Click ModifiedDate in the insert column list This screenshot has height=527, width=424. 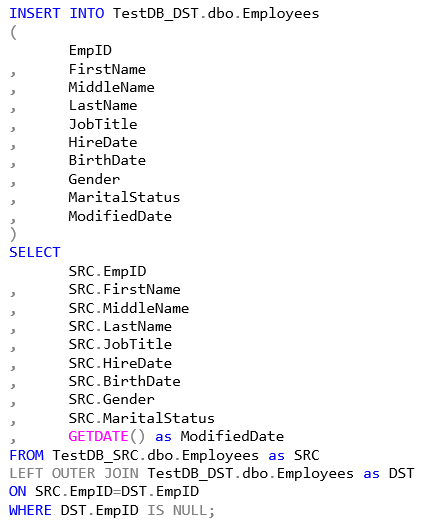pyautogui.click(x=120, y=216)
